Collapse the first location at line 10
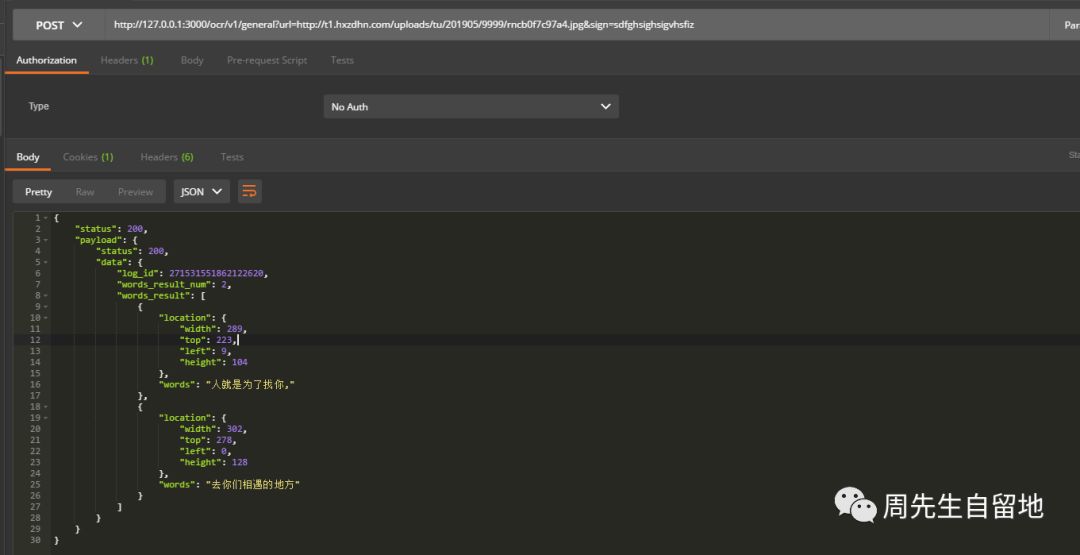 (45, 317)
